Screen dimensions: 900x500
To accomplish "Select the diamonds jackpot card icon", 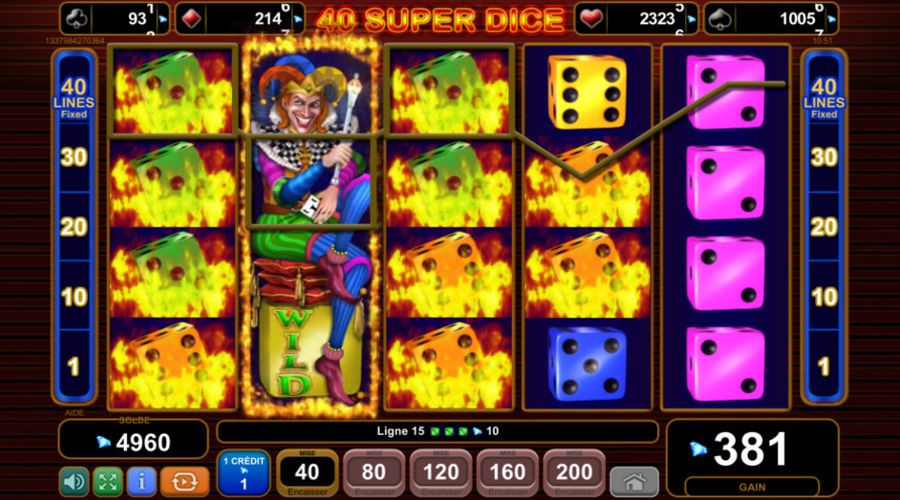I will (191, 19).
